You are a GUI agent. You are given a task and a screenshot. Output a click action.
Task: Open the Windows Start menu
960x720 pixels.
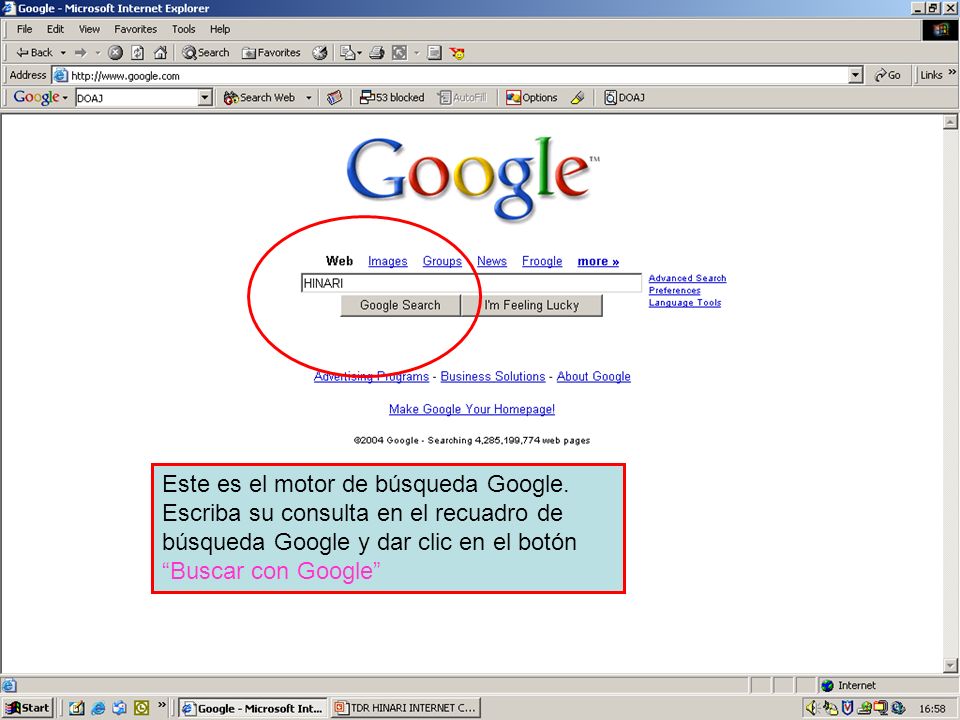coord(28,708)
